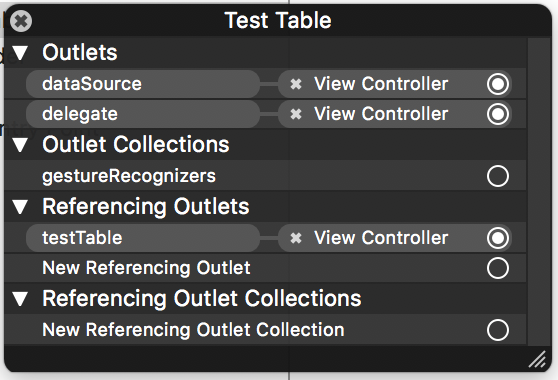
Task: Close the Test Table connections panel
Action: coord(21,21)
